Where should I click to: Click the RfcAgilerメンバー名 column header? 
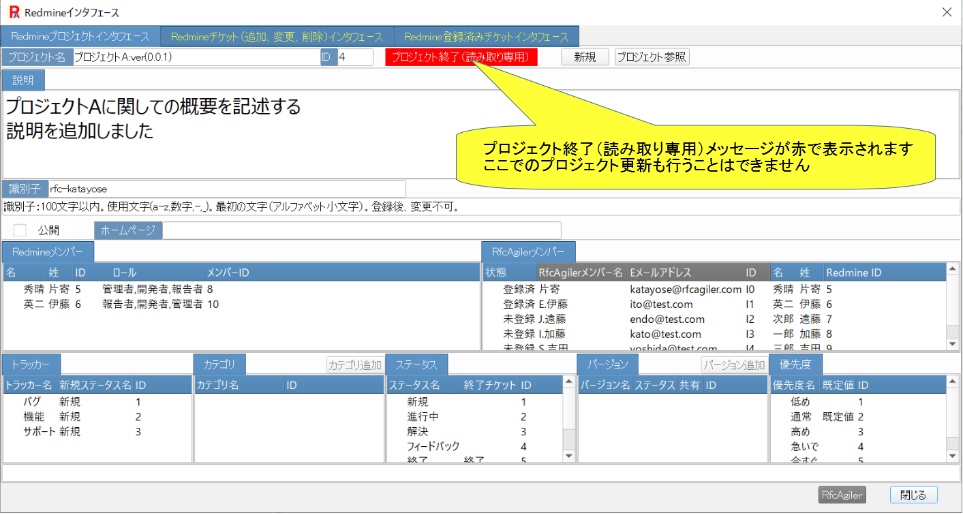[x=580, y=272]
